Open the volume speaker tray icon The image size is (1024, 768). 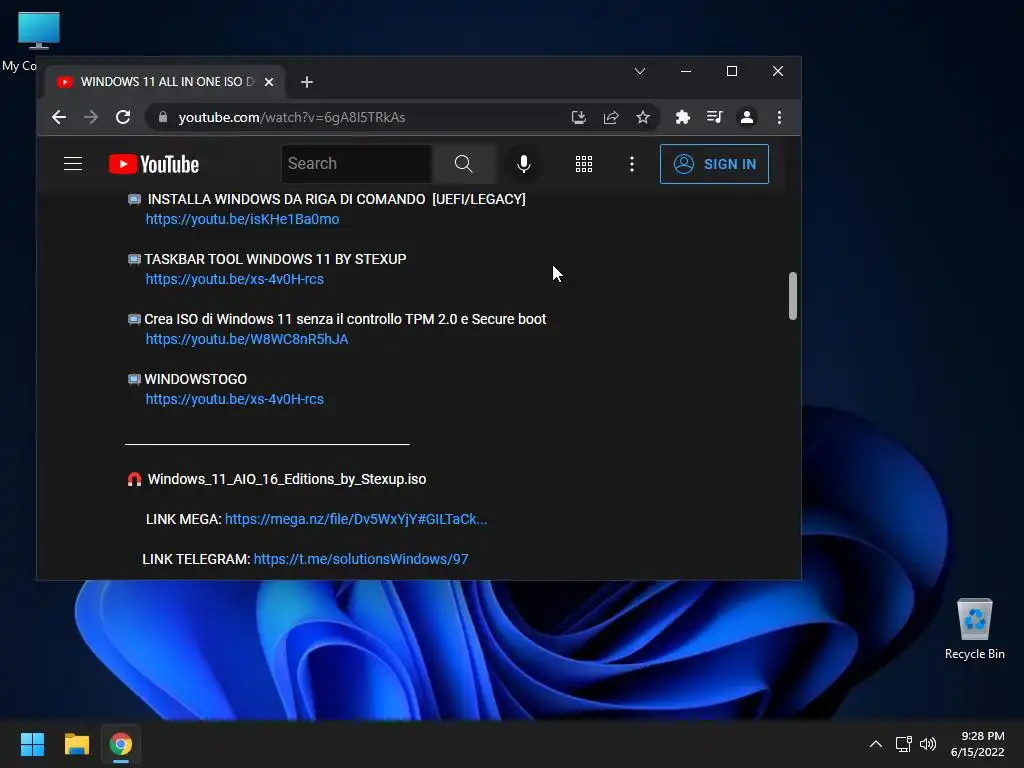coord(927,744)
